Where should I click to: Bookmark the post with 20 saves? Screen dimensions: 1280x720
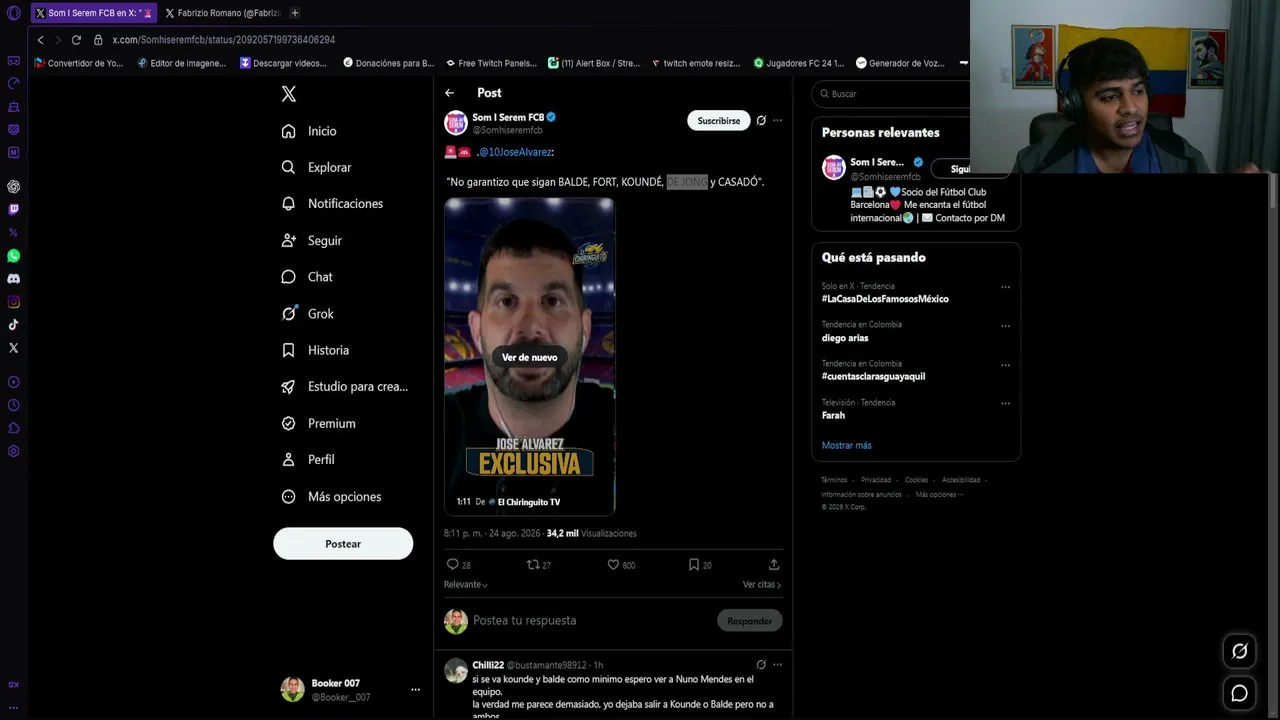pyautogui.click(x=700, y=565)
